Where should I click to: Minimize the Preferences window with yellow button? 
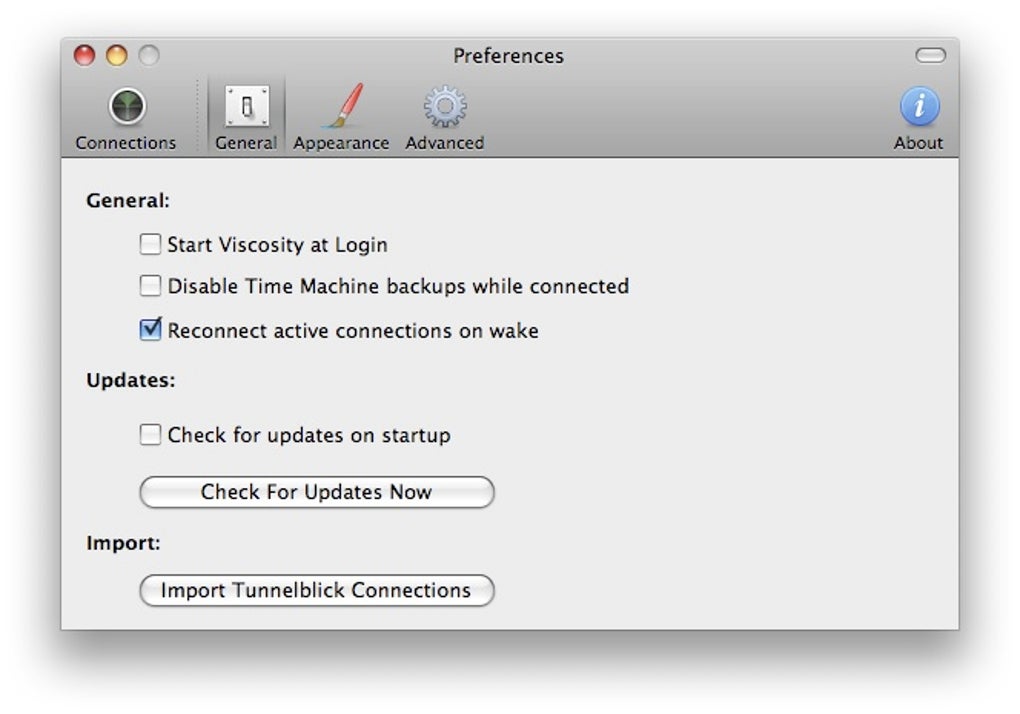point(117,56)
